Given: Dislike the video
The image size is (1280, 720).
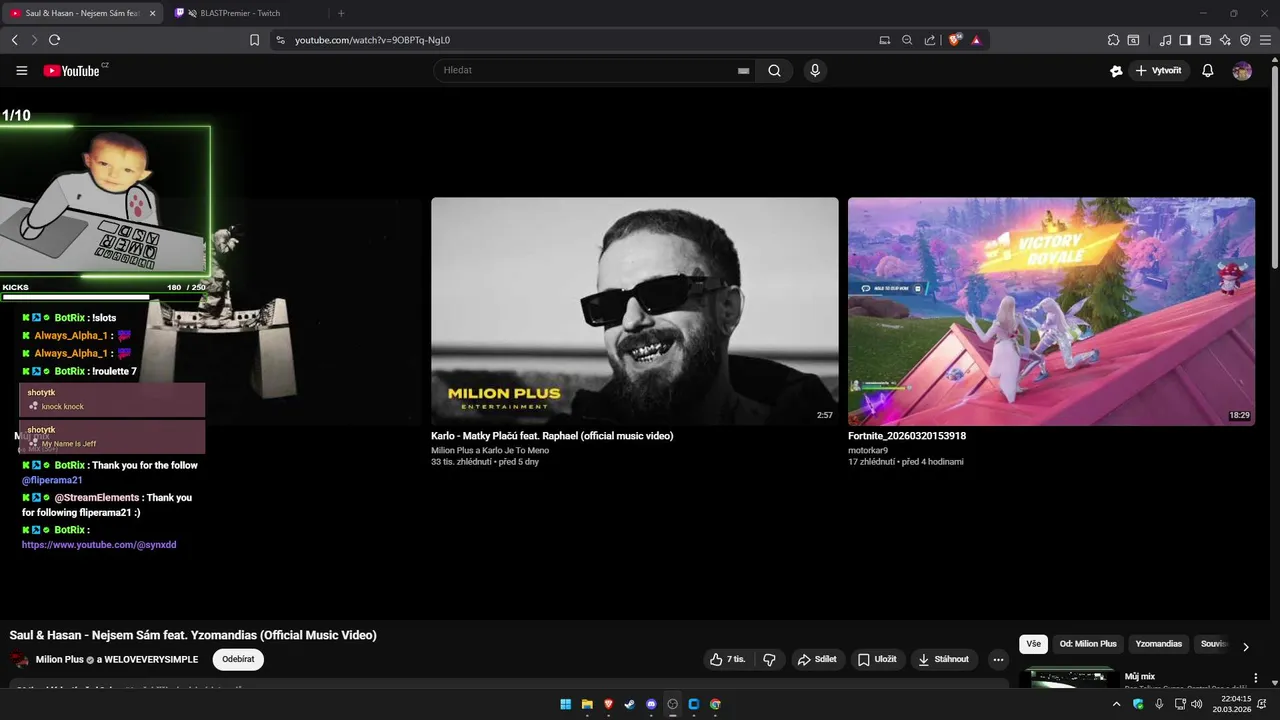Looking at the screenshot, I should click(x=769, y=659).
